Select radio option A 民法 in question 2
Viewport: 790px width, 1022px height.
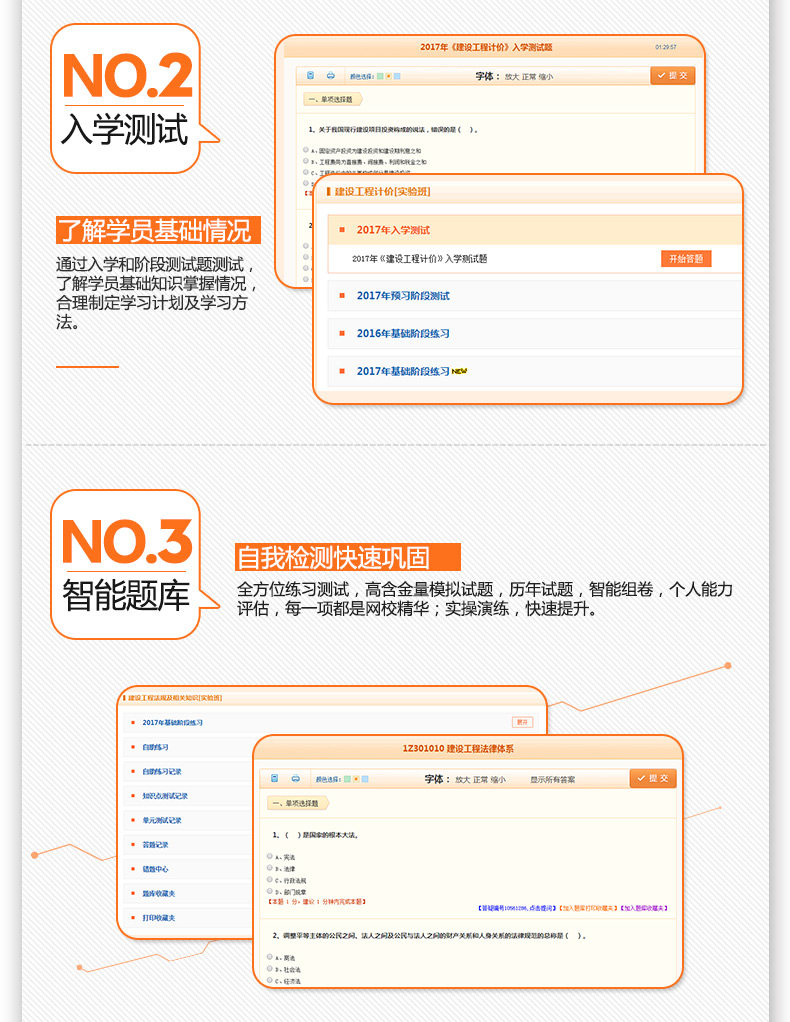pos(270,957)
